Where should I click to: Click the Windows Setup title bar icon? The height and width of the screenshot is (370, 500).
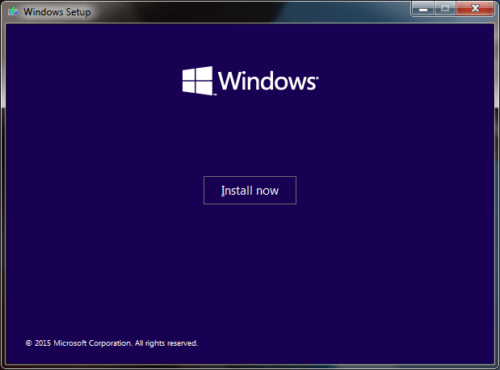13,12
